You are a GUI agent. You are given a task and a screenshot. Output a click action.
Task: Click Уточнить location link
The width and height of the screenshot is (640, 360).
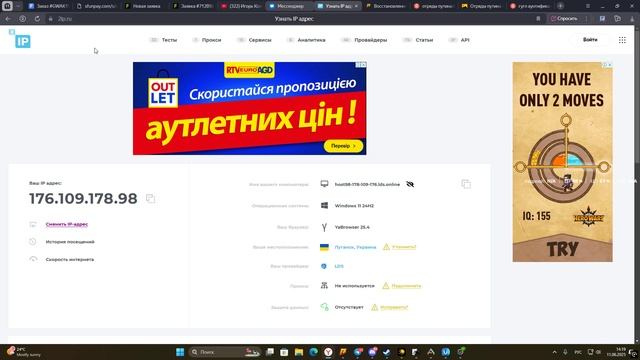[x=404, y=247]
